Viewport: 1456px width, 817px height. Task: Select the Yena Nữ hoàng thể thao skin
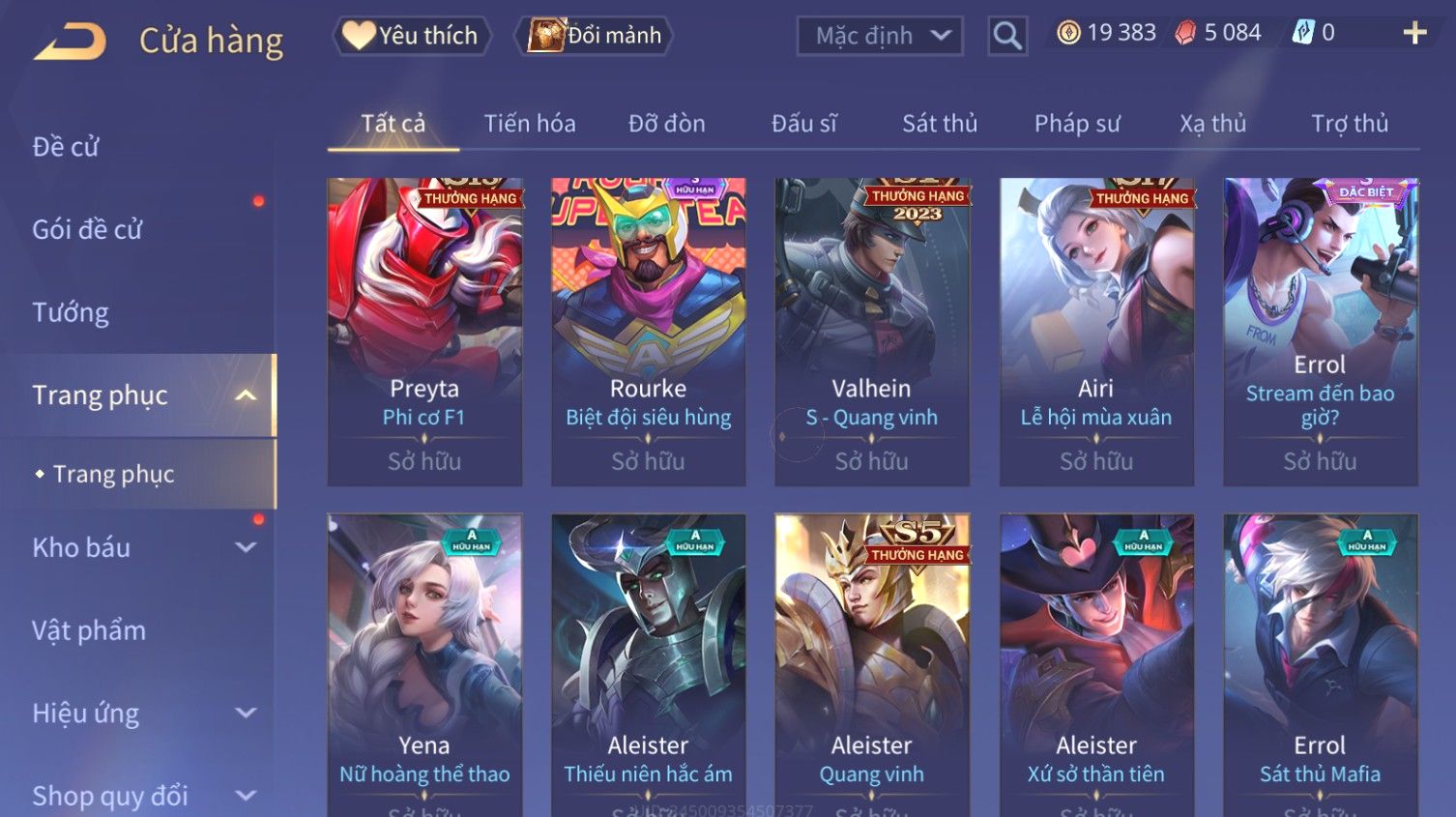pyautogui.click(x=424, y=665)
